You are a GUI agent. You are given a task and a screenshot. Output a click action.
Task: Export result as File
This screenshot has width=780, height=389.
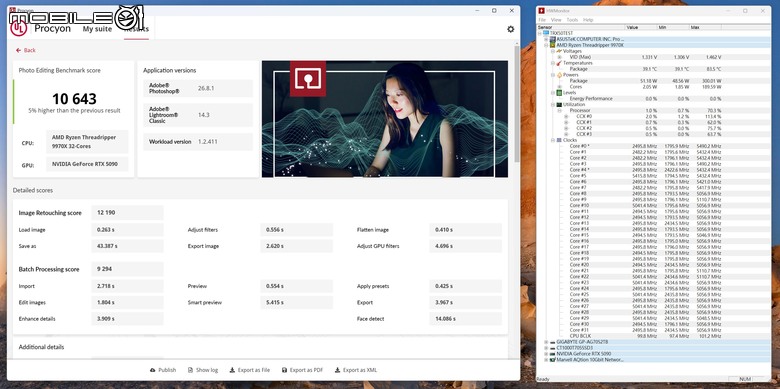pos(250,370)
